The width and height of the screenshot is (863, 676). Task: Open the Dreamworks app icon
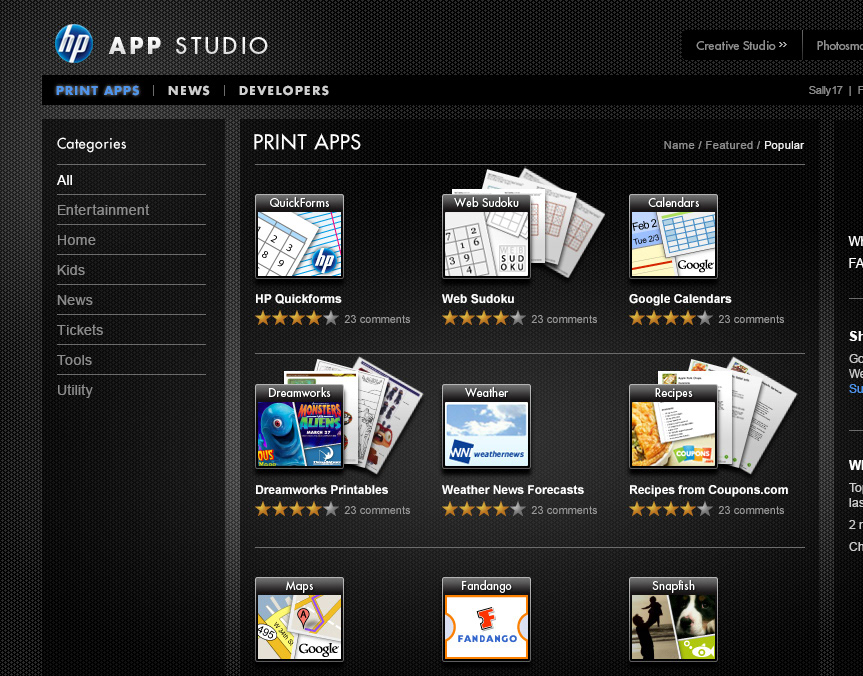[299, 427]
